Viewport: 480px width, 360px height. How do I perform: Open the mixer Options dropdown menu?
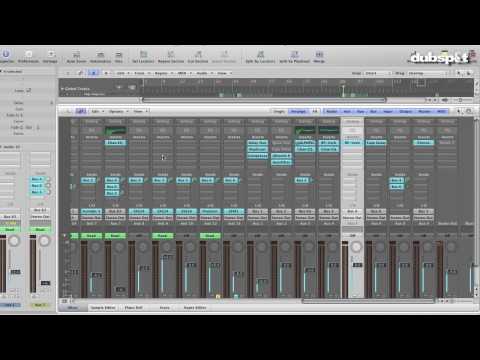pos(118,111)
